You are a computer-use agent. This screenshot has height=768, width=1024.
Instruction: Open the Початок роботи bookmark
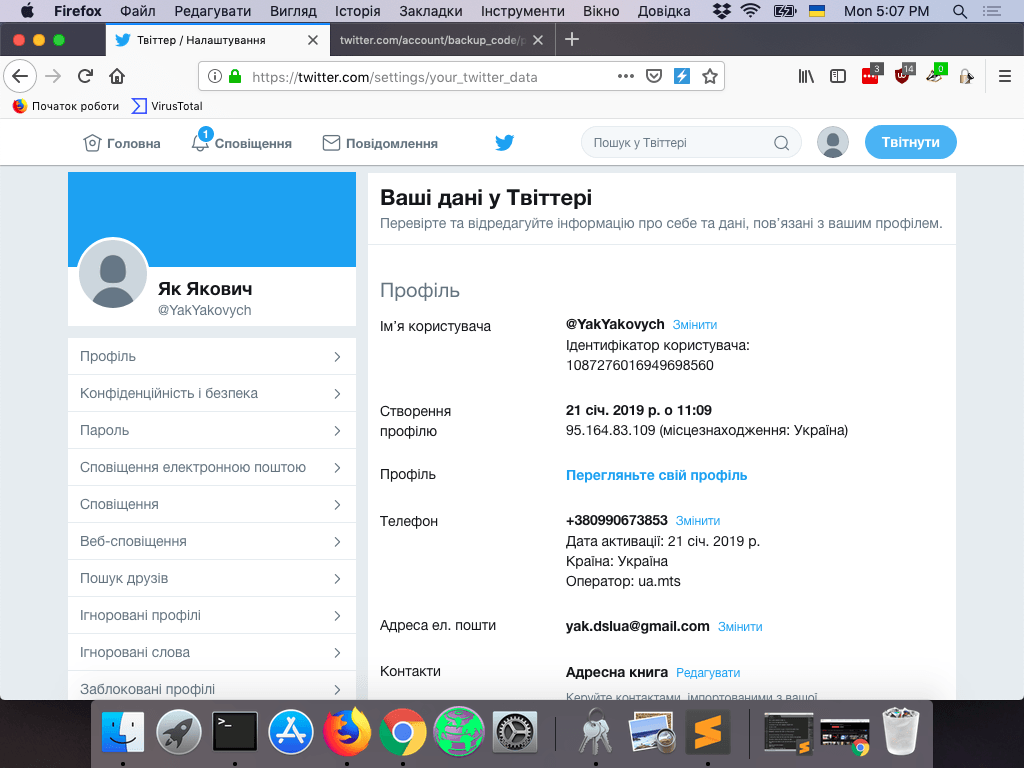tap(66, 106)
